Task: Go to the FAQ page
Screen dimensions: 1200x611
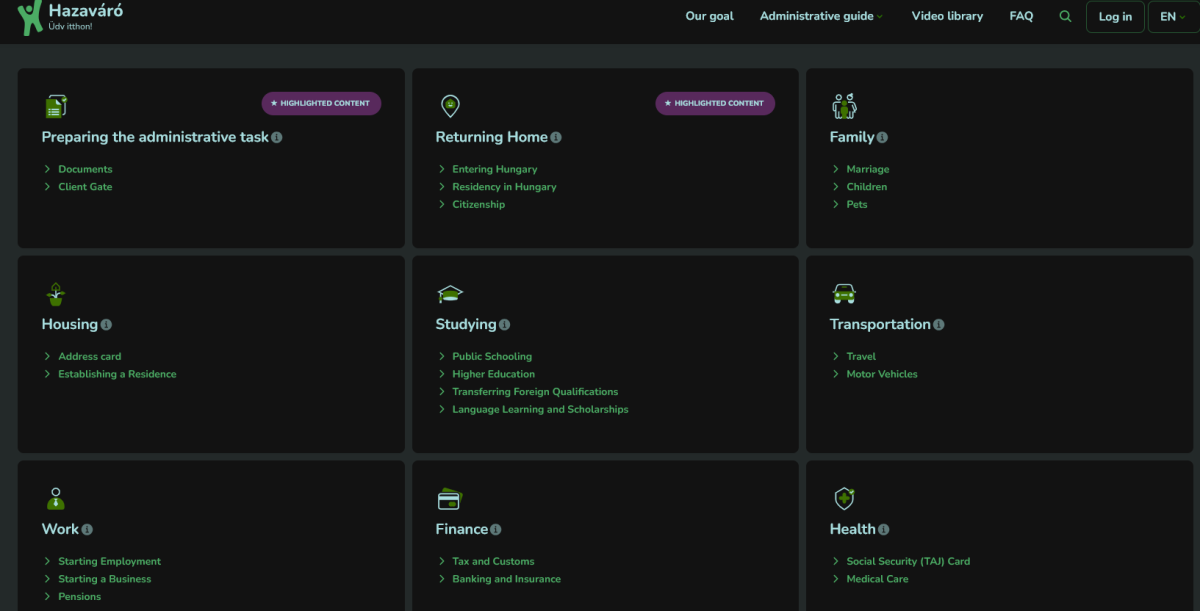Action: (1021, 17)
